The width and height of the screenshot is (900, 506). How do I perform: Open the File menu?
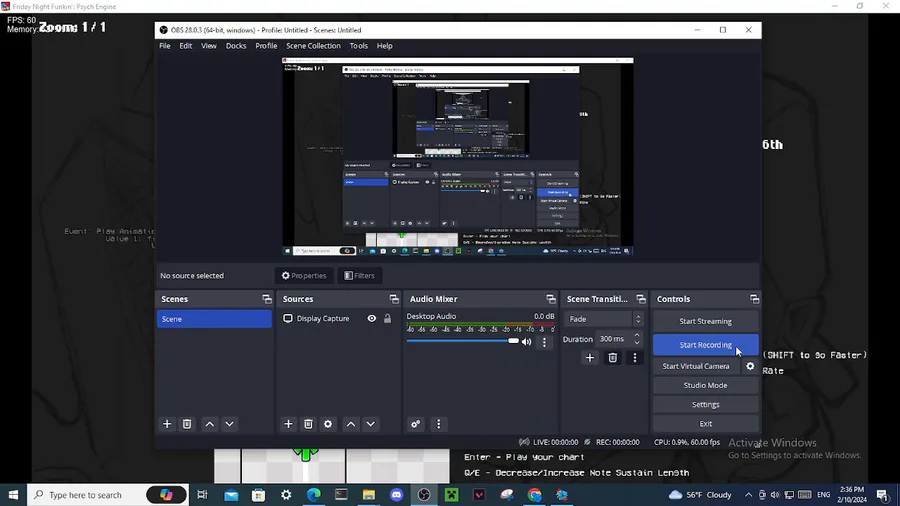(165, 46)
